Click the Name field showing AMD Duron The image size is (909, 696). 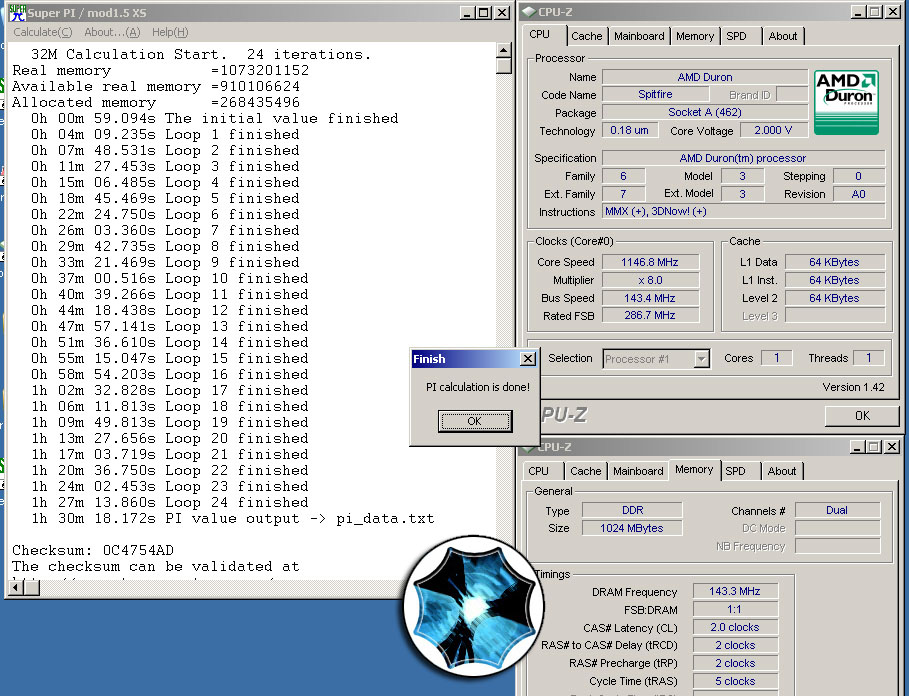(x=705, y=77)
